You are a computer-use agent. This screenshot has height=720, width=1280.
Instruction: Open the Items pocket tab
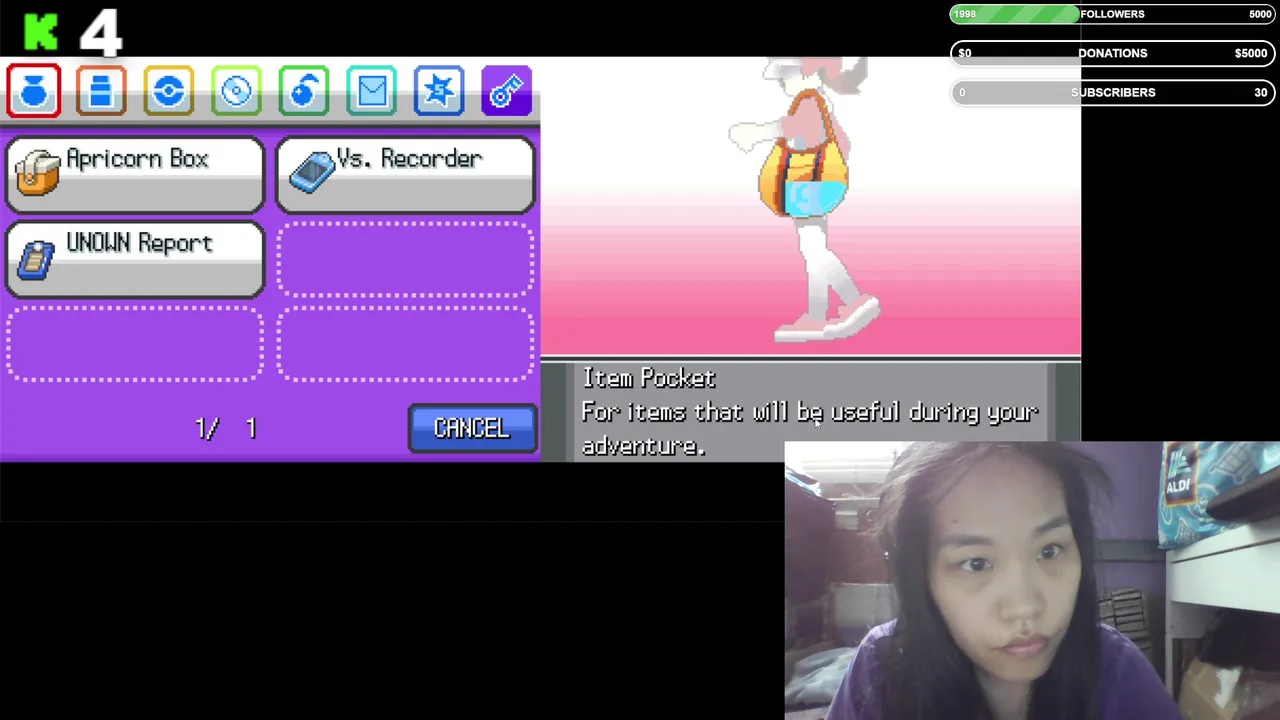[x=34, y=91]
